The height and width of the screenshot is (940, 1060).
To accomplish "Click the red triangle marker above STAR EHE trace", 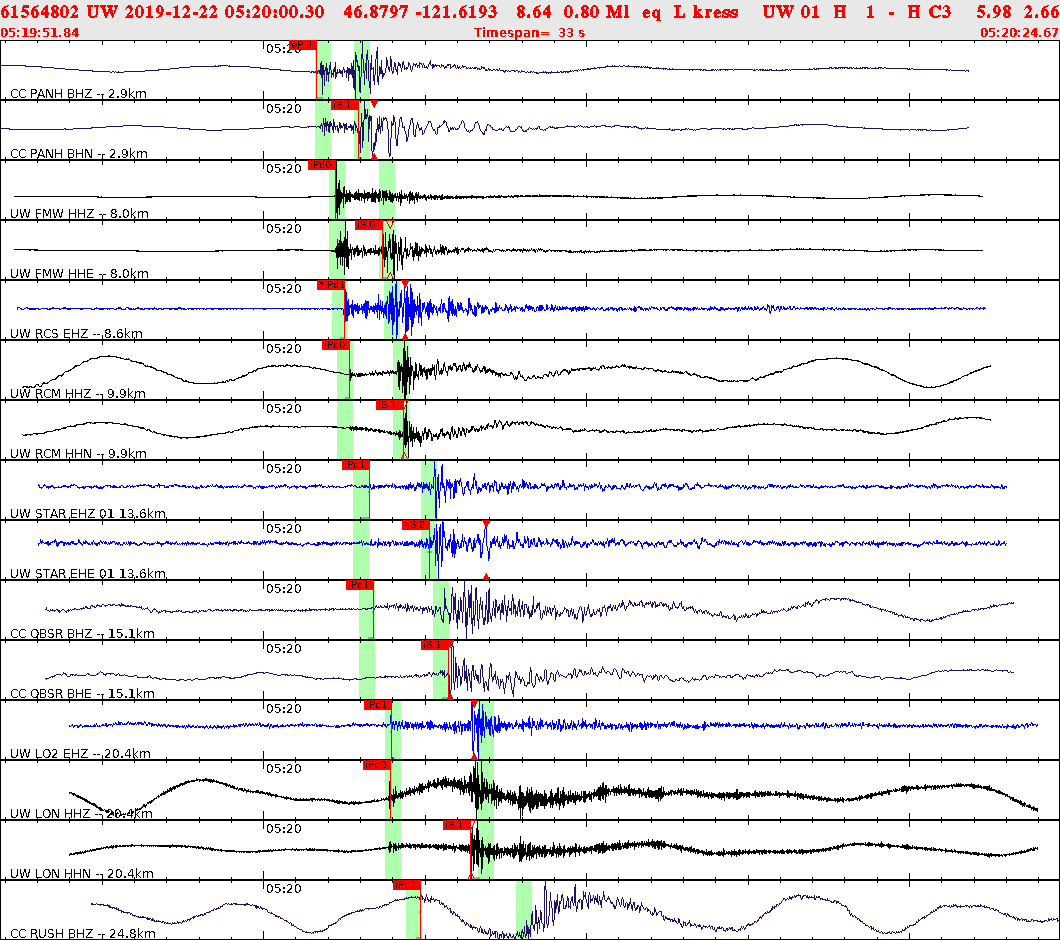I will tap(485, 522).
